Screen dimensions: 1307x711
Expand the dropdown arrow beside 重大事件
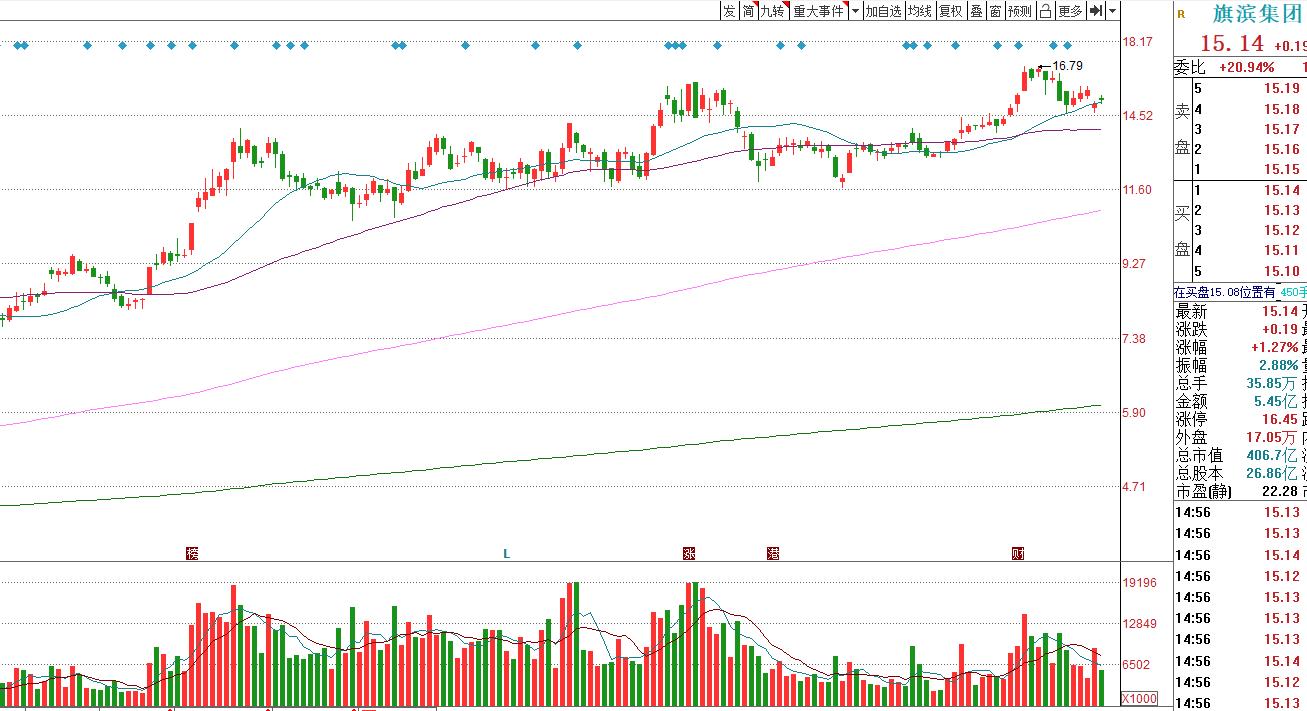(855, 11)
